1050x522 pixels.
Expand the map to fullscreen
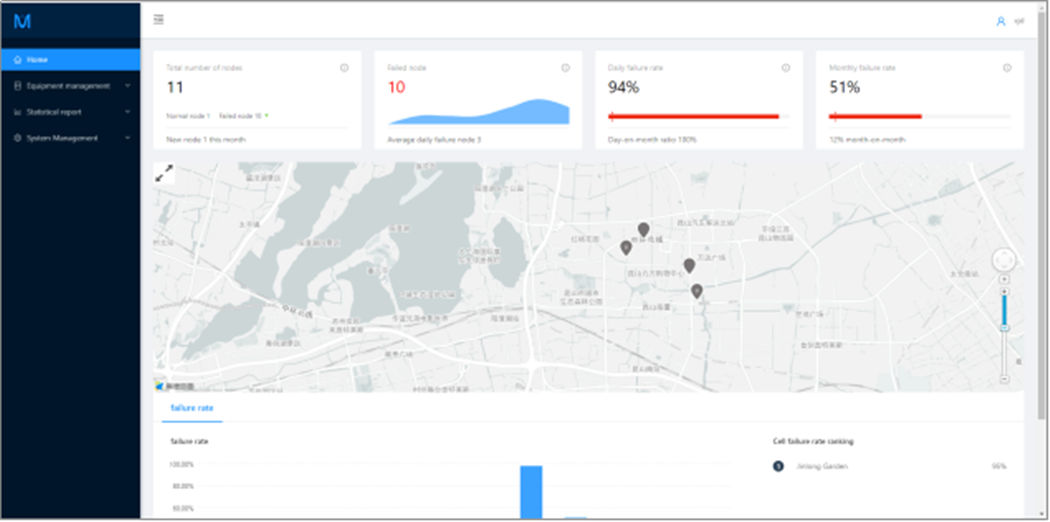coord(164,173)
